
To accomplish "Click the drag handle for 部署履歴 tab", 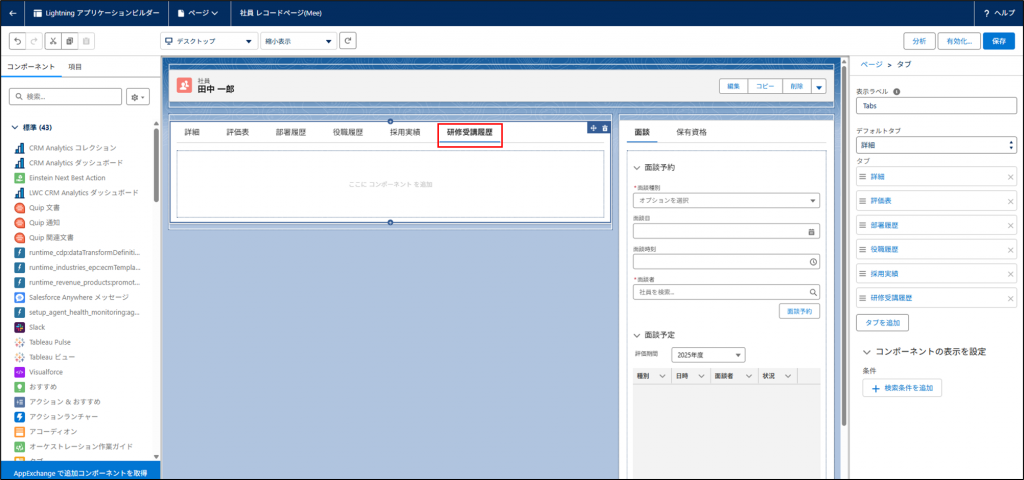I will pos(863,225).
